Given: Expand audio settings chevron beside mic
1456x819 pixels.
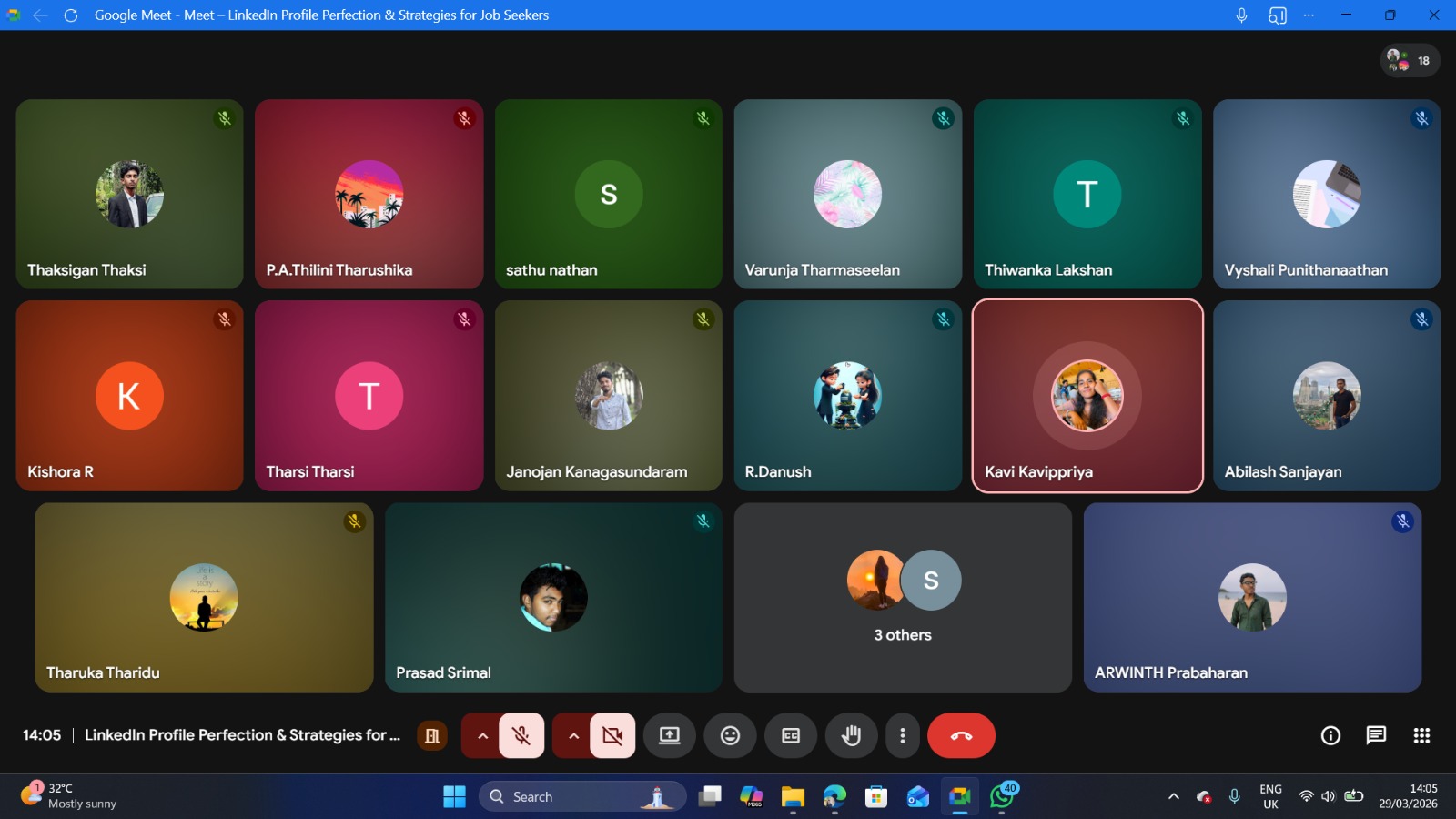Looking at the screenshot, I should (482, 735).
